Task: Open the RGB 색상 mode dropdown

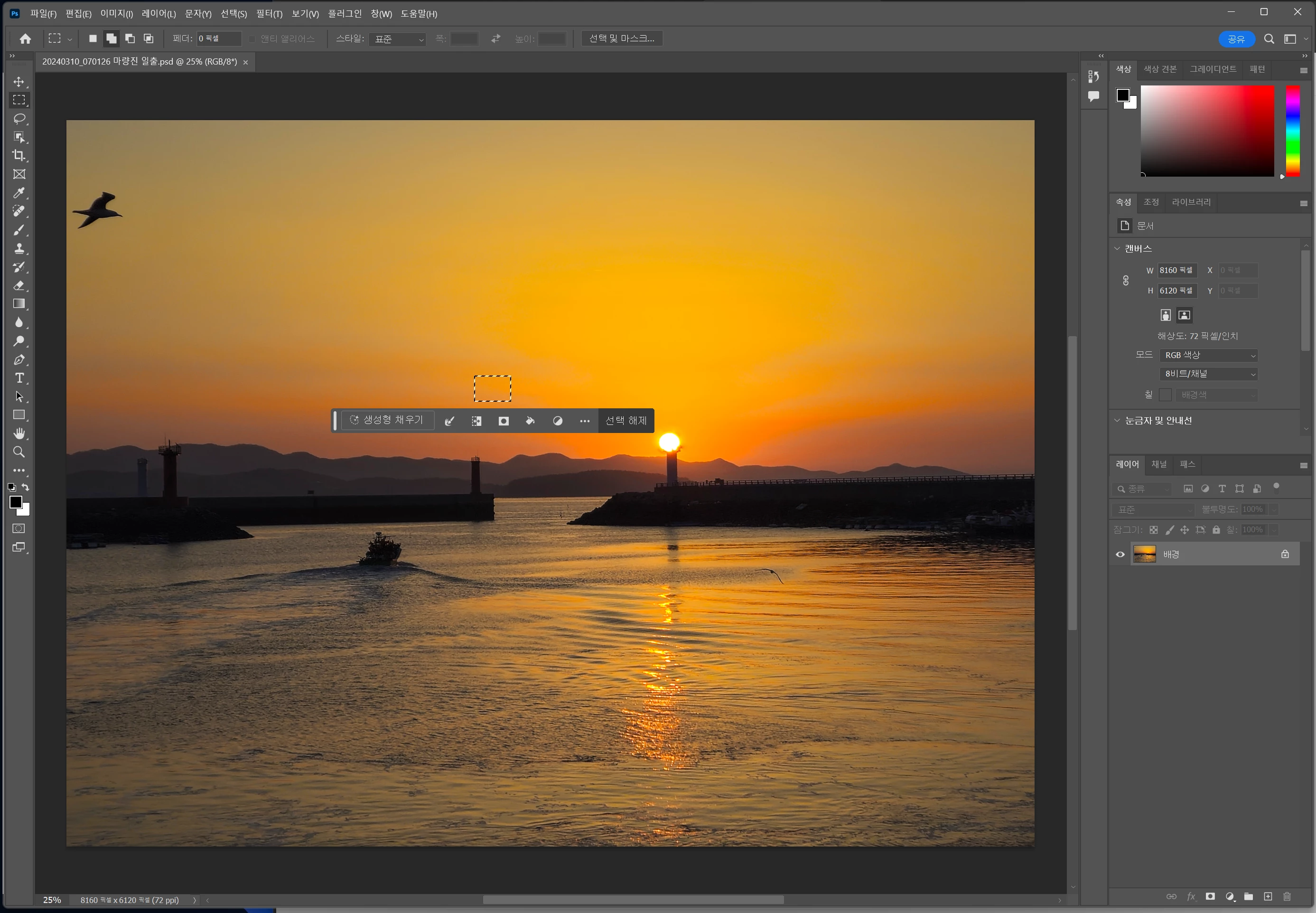Action: (1209, 355)
